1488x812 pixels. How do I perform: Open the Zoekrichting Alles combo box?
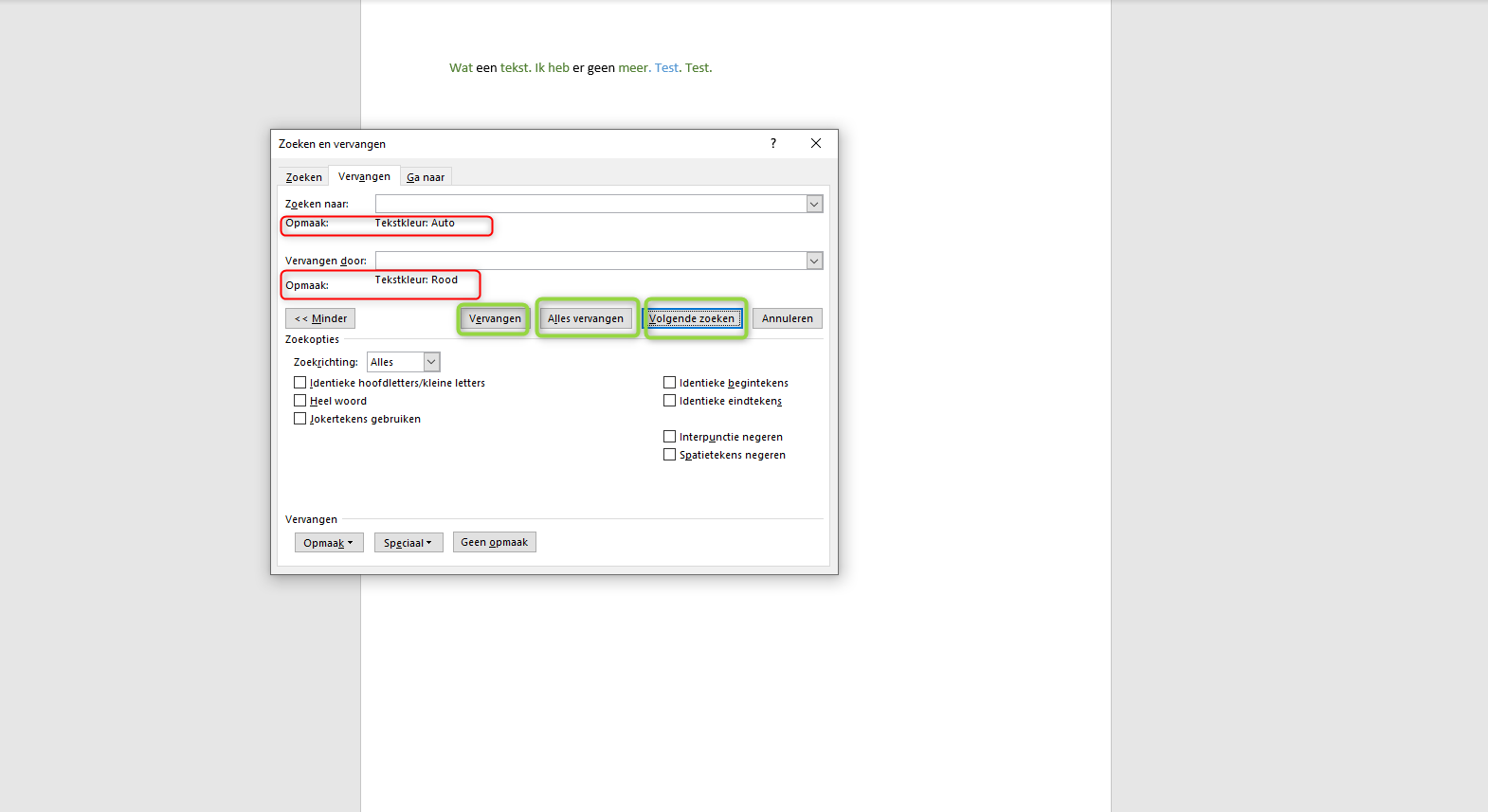click(x=404, y=362)
